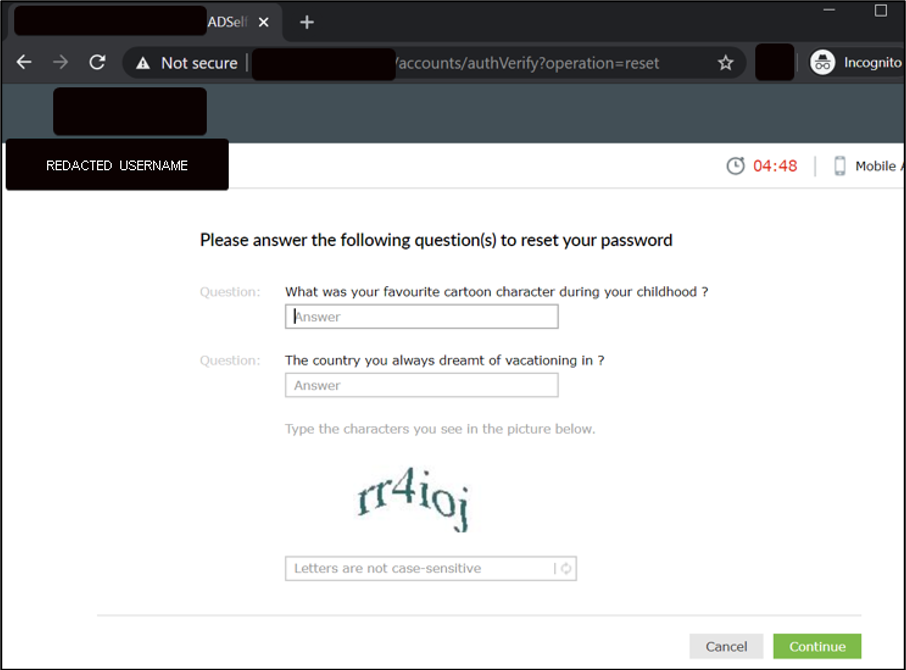The image size is (906, 670).
Task: Click the Cancel button
Action: point(726,646)
